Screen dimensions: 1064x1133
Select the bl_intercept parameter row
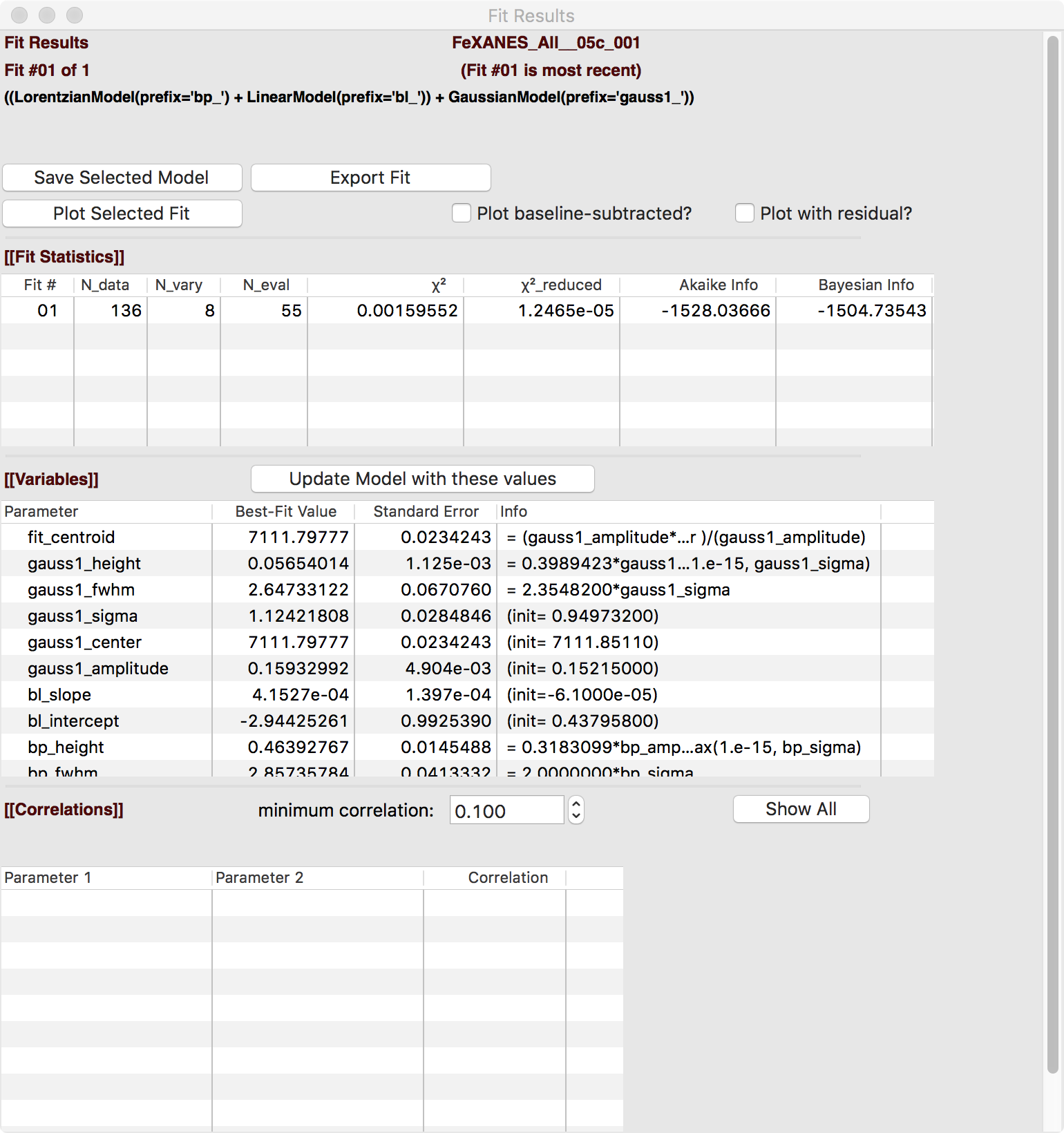click(73, 721)
